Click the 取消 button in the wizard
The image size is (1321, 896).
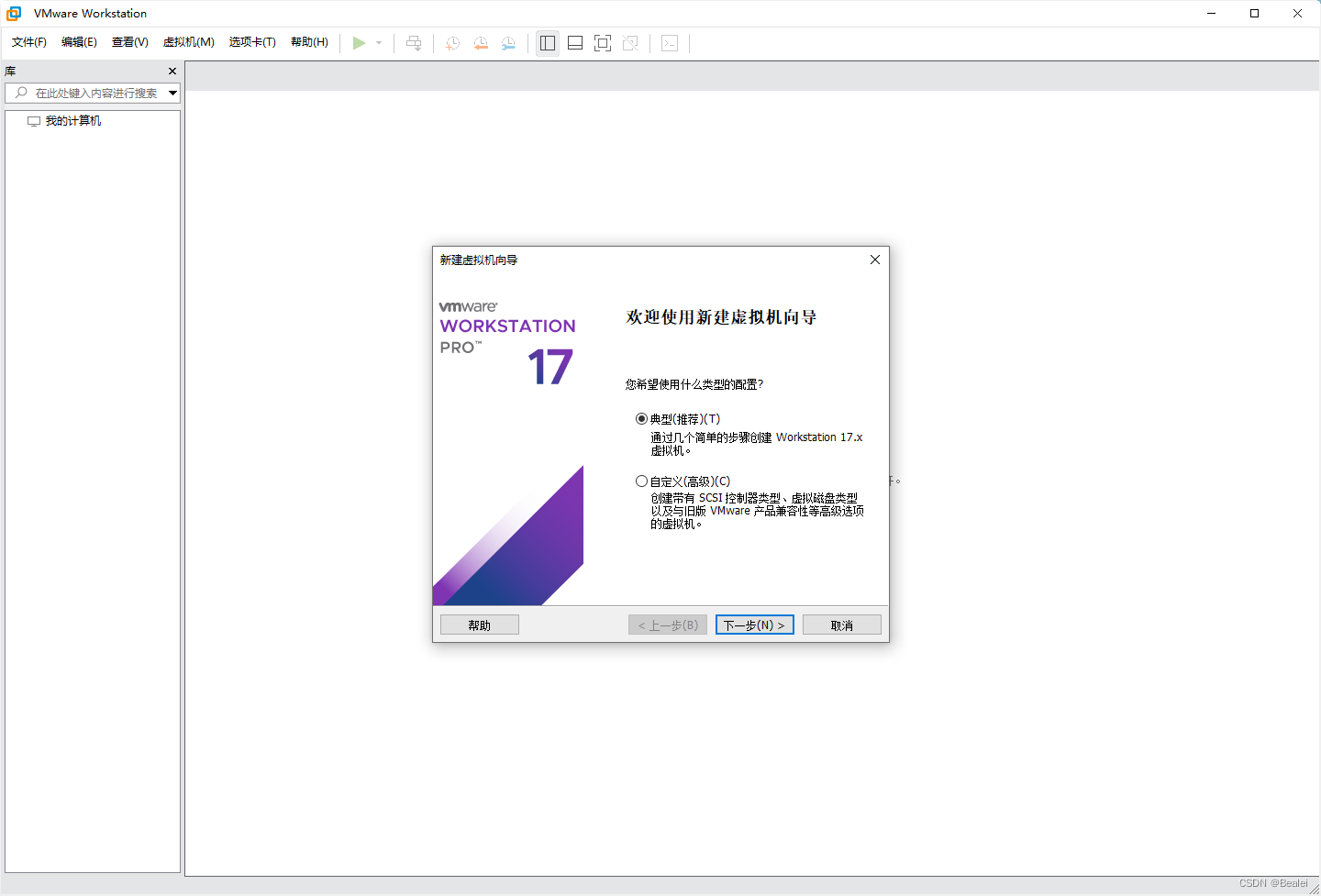[842, 625]
